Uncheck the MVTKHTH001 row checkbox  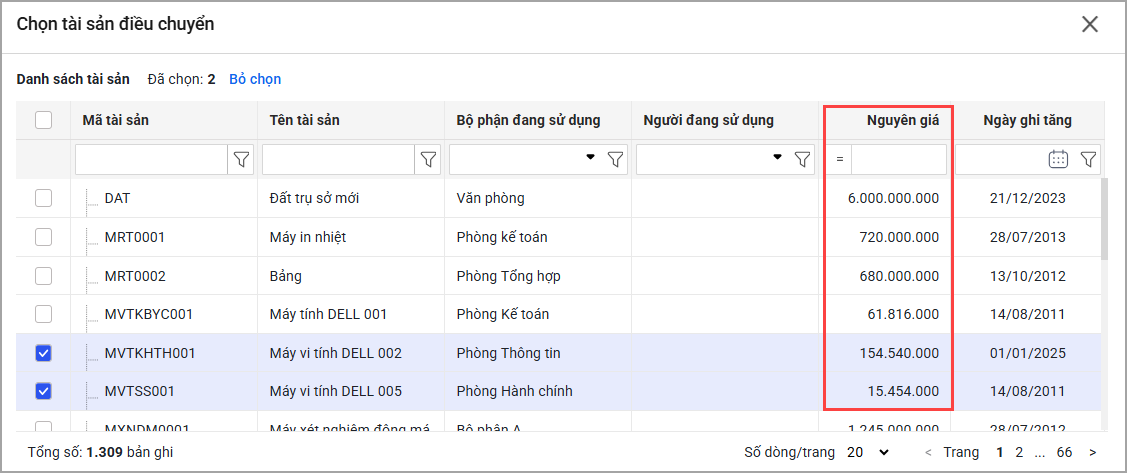(x=44, y=353)
